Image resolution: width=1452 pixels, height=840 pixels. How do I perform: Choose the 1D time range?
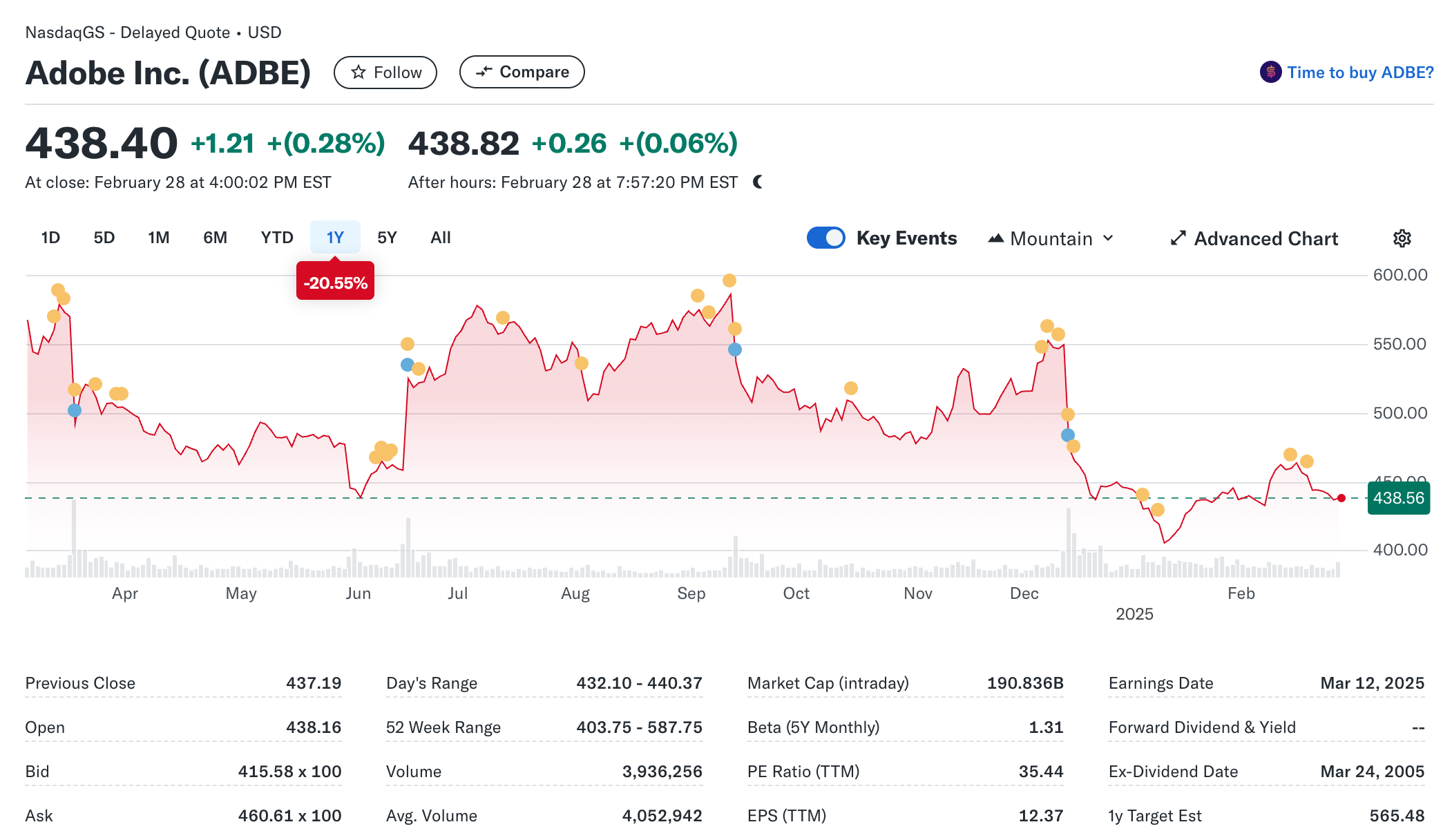pyautogui.click(x=50, y=238)
